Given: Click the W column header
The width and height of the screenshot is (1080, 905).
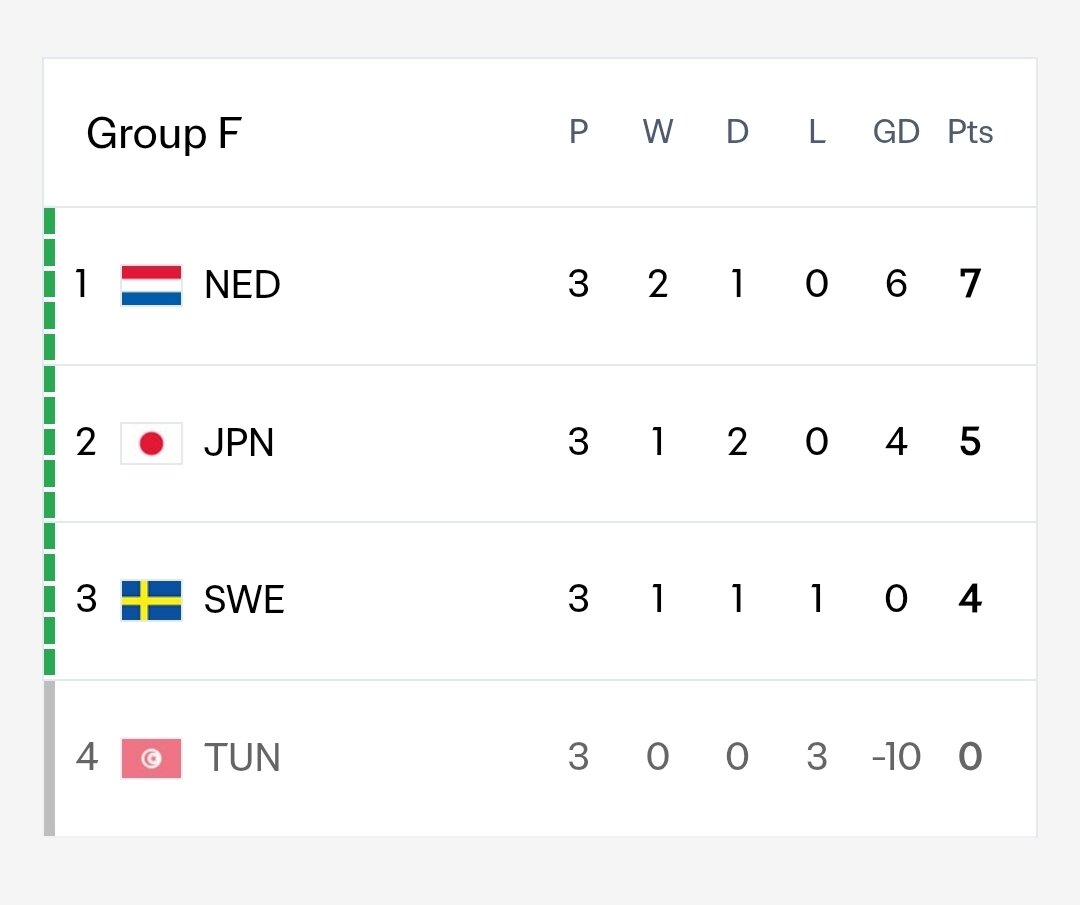Looking at the screenshot, I should [658, 132].
